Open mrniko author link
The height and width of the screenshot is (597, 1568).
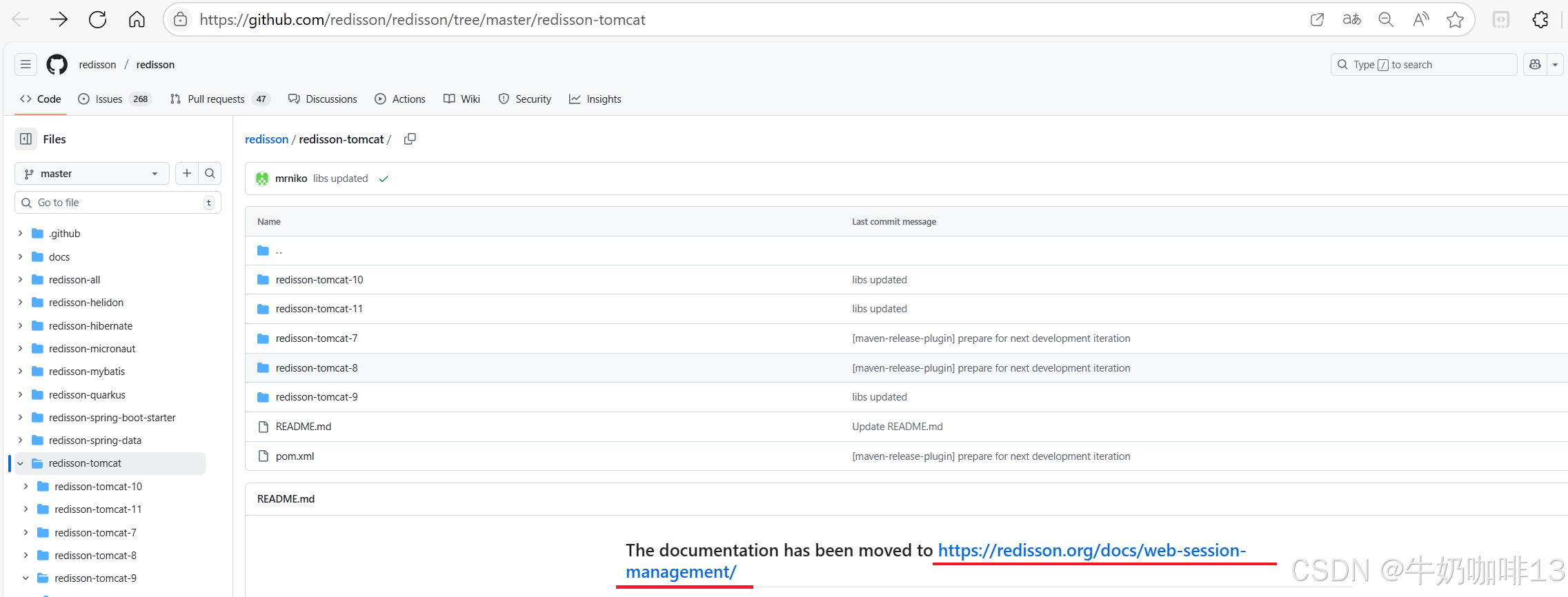click(291, 179)
